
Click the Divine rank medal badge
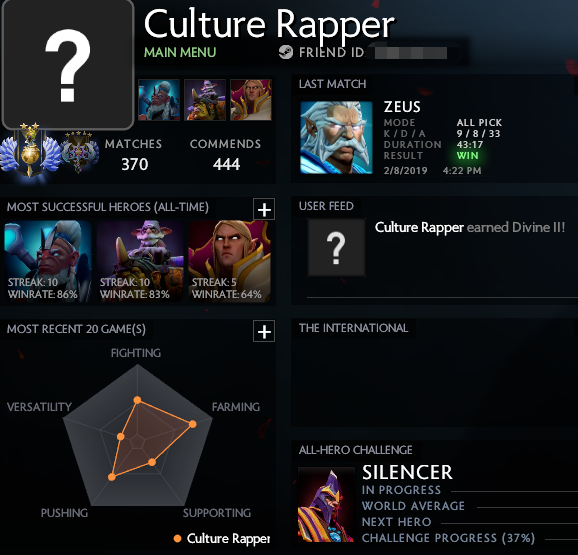point(30,150)
